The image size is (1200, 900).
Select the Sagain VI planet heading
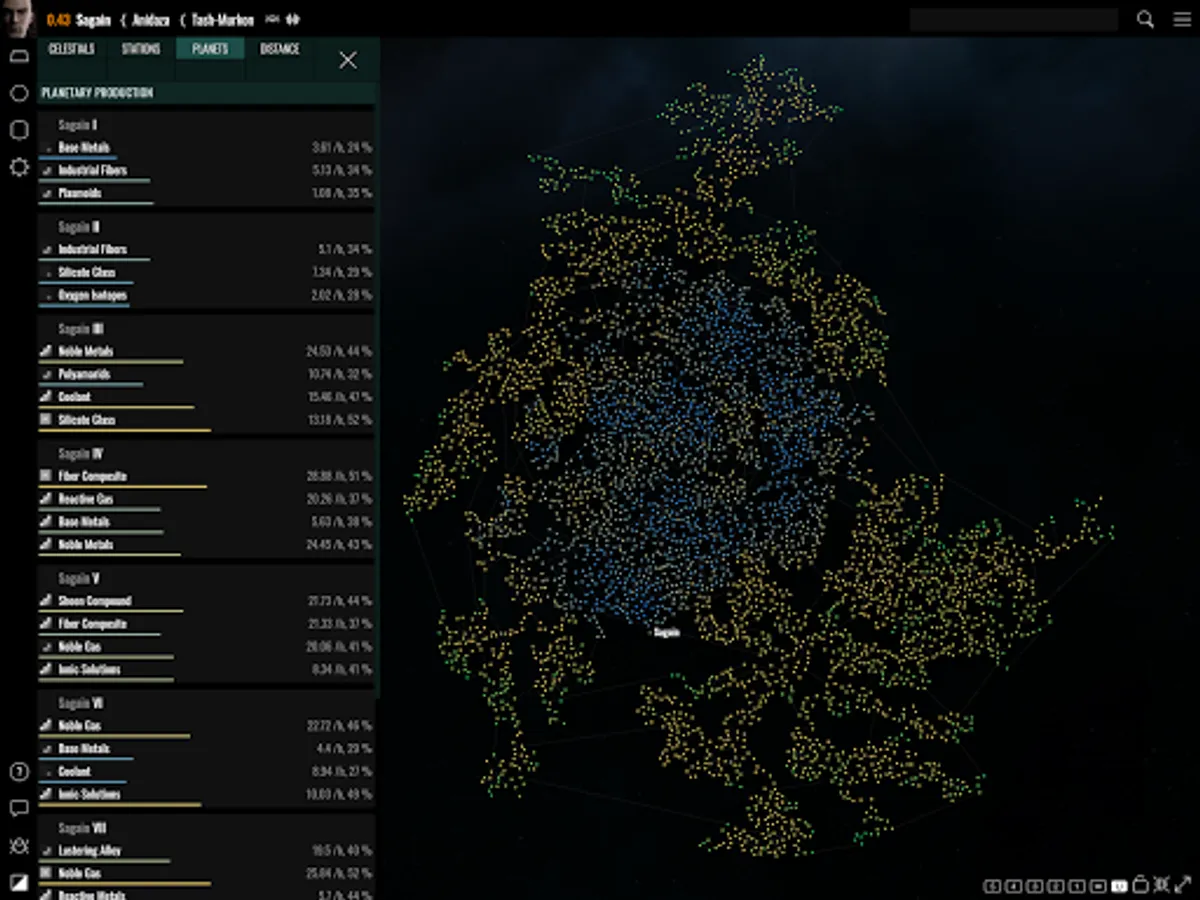tap(81, 703)
